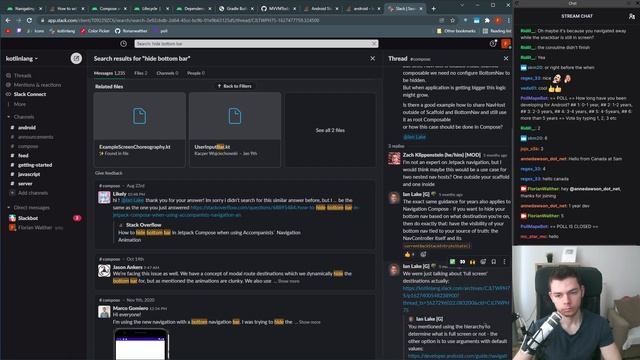Click the thumbs-up reaction under Ian Lake's reply
The height and width of the screenshot is (360, 640).
(408, 254)
